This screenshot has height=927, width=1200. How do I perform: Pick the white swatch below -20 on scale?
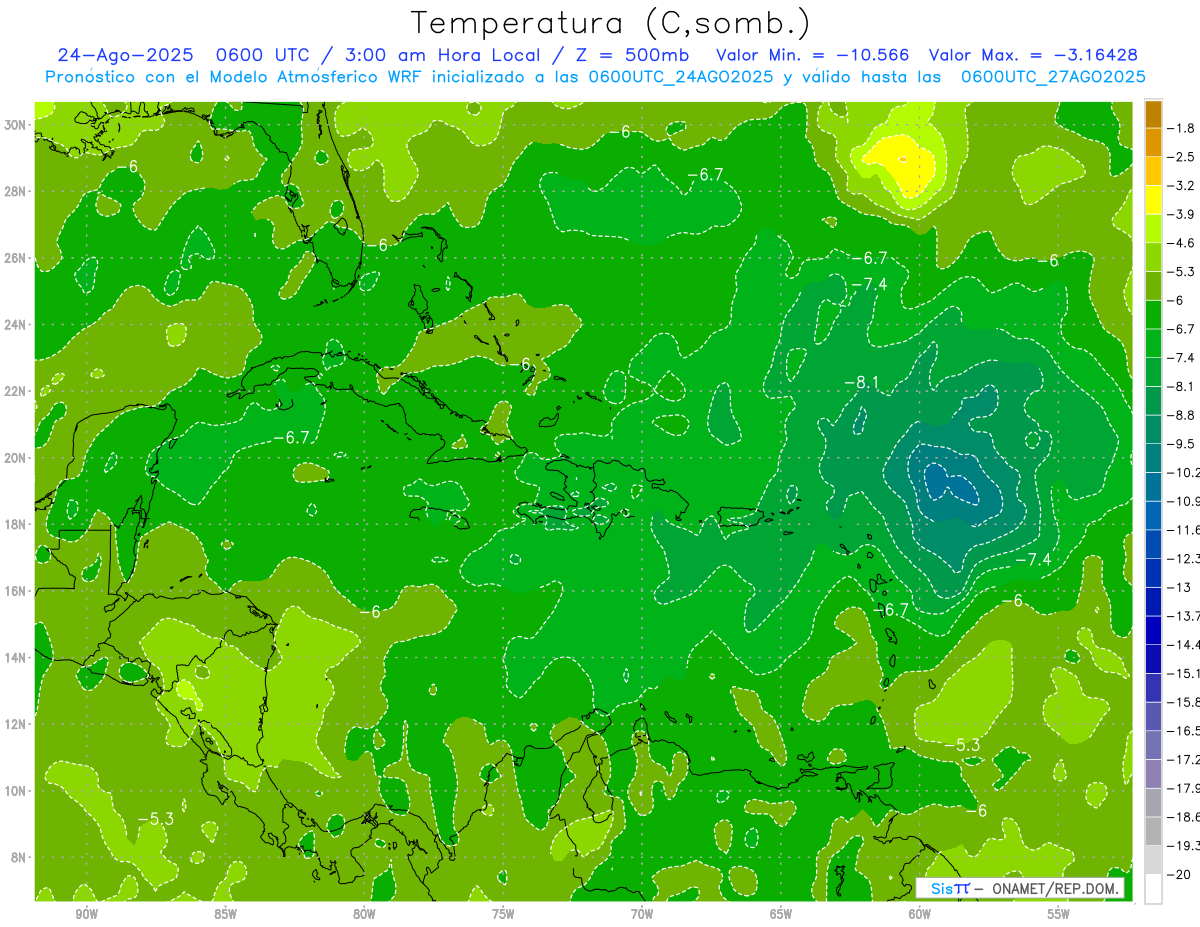(x=1153, y=889)
